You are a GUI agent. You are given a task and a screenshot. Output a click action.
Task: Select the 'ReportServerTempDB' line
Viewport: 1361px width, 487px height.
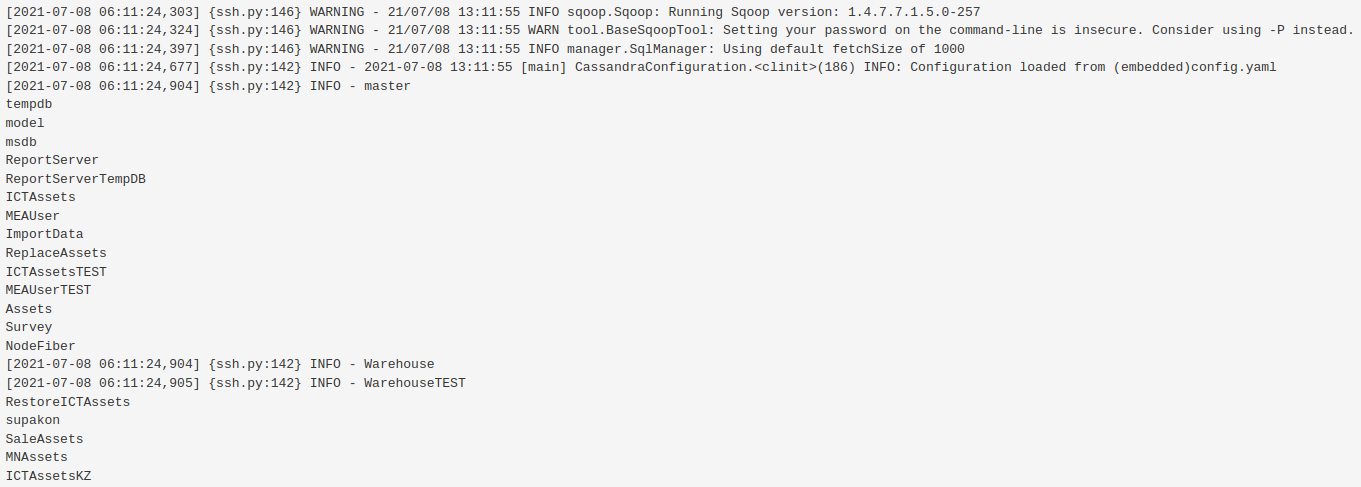pyautogui.click(x=76, y=179)
